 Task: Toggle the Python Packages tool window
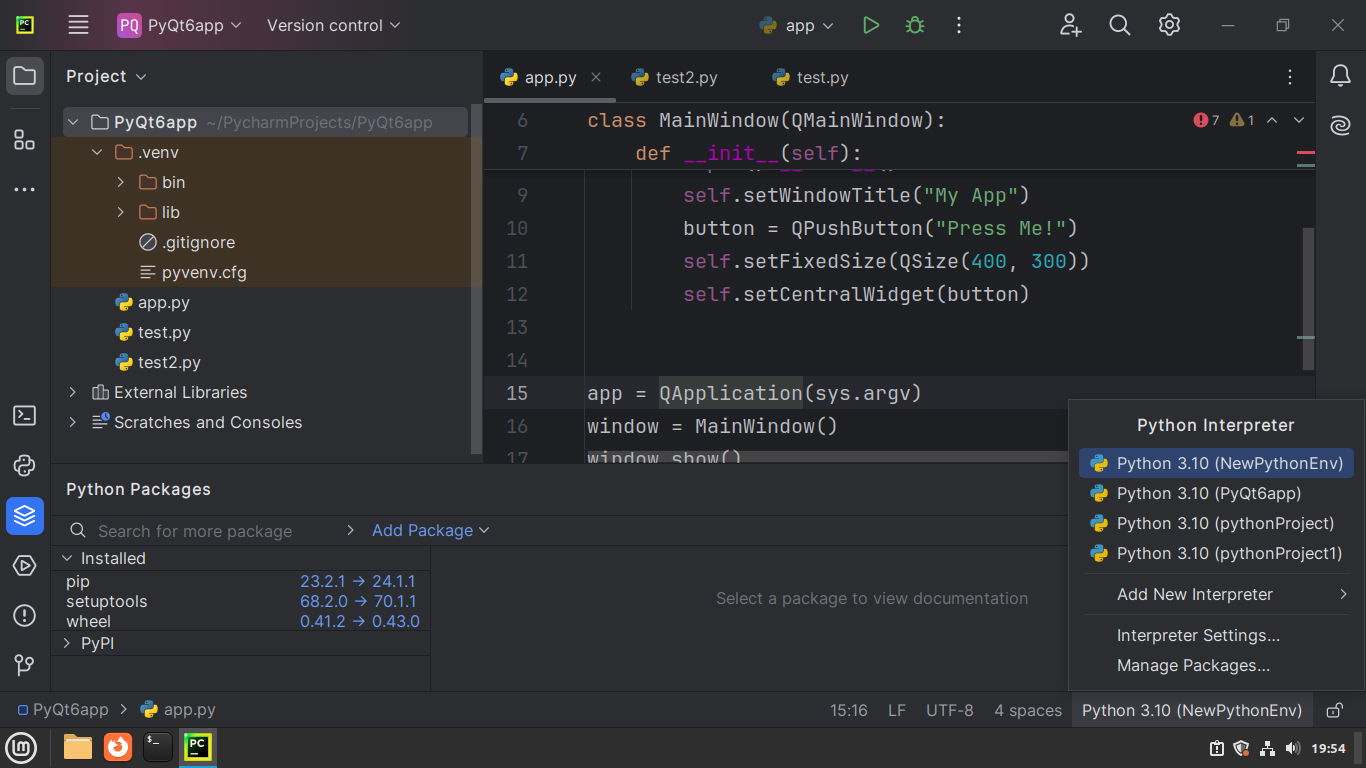tap(25, 516)
